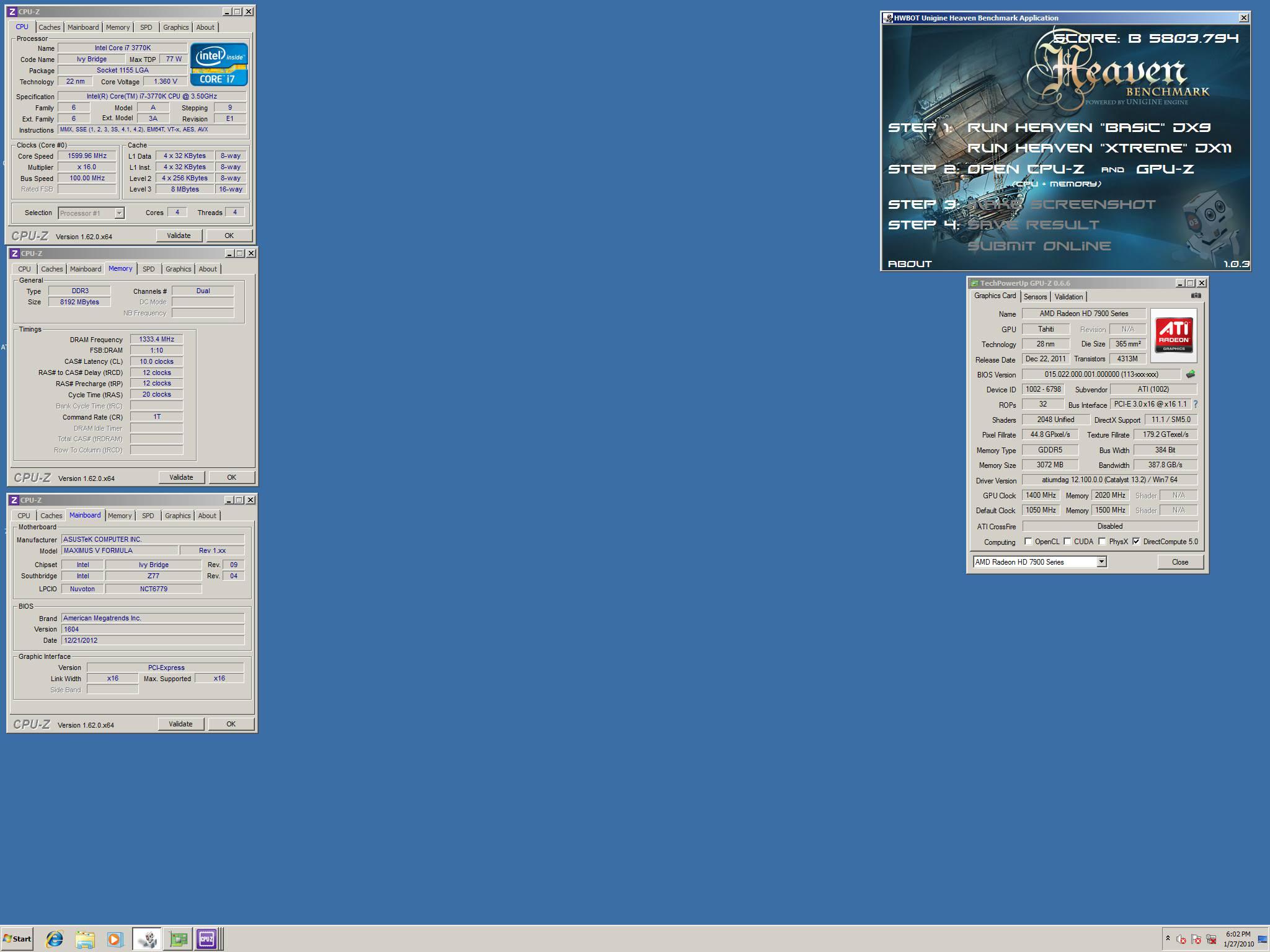
Task: Open Internet Explorer from the taskbar
Action: (55, 939)
